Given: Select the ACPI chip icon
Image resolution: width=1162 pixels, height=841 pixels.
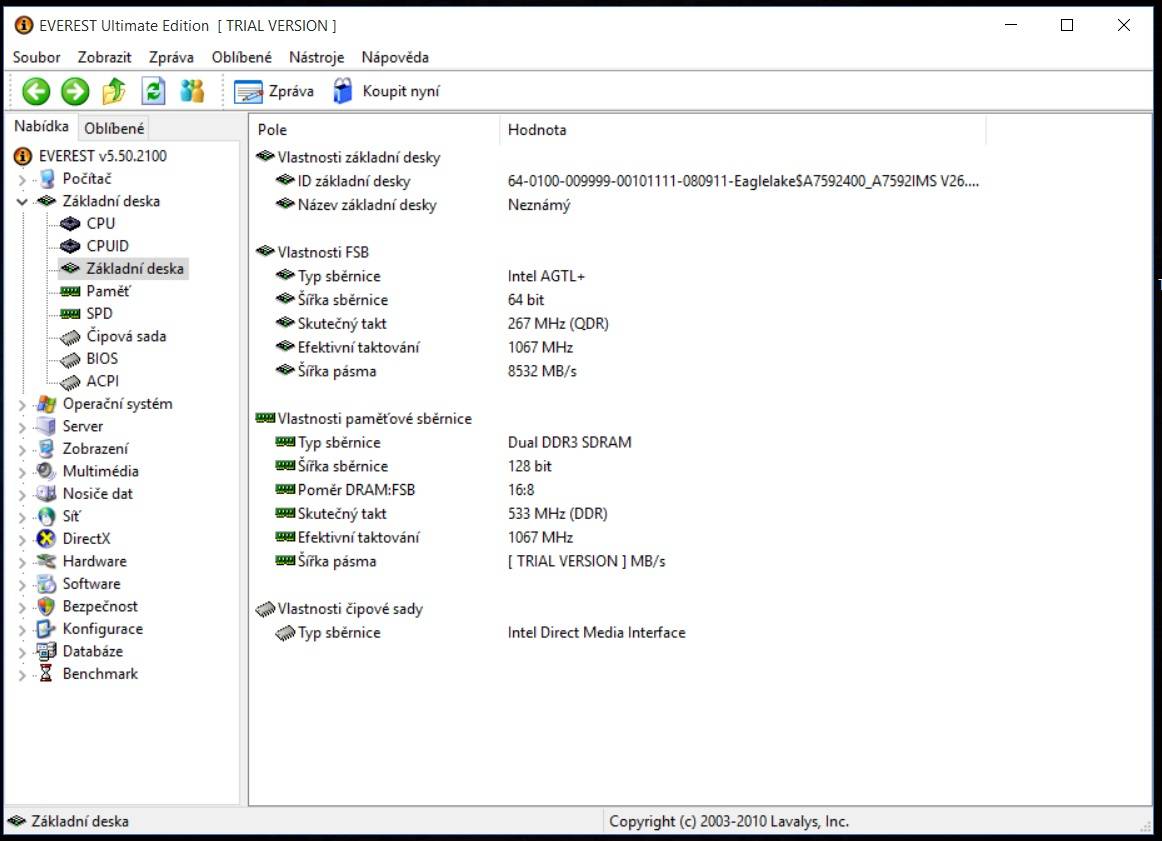Looking at the screenshot, I should pyautogui.click(x=70, y=382).
